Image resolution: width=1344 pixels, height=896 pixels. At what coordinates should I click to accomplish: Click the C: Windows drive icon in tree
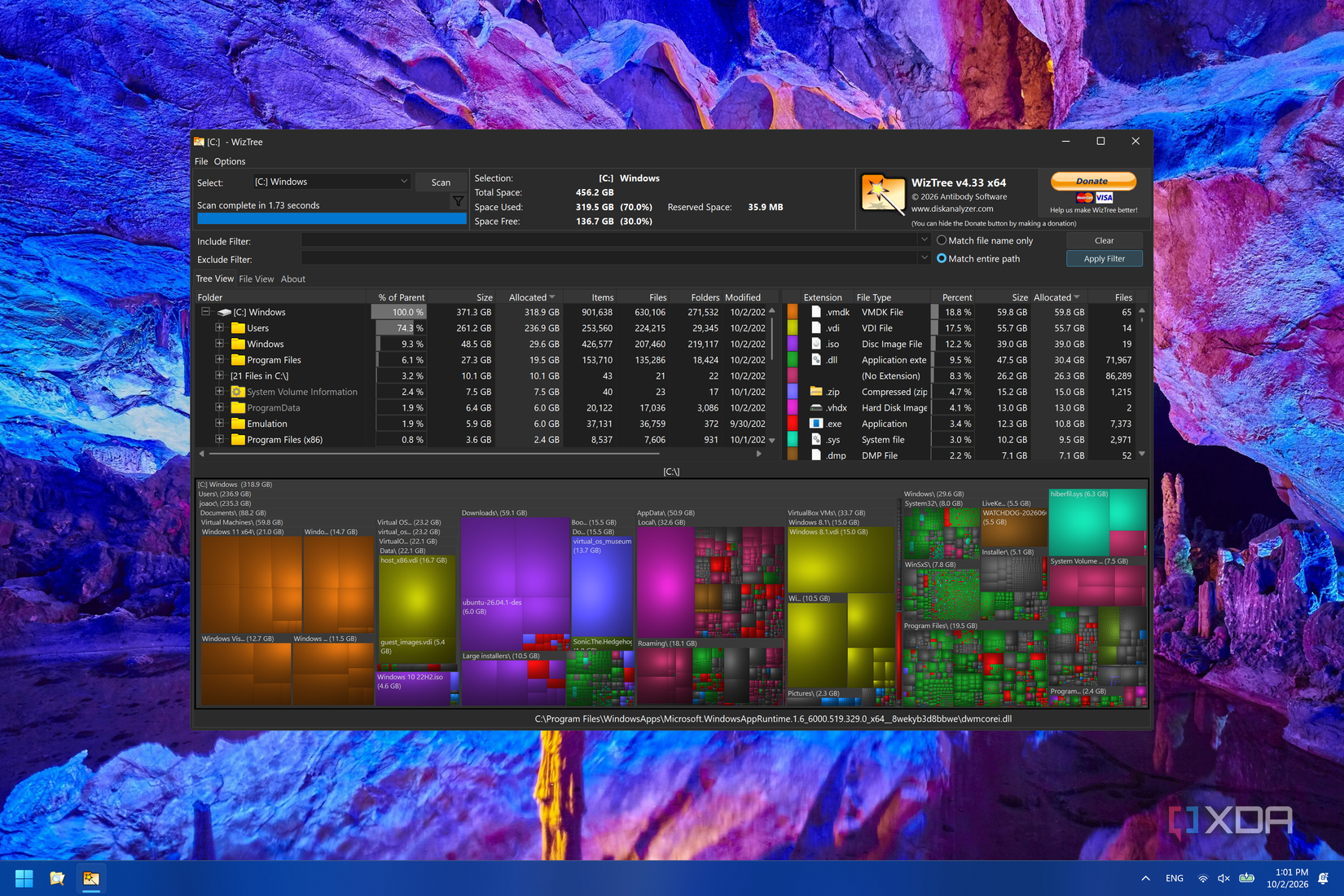[224, 312]
